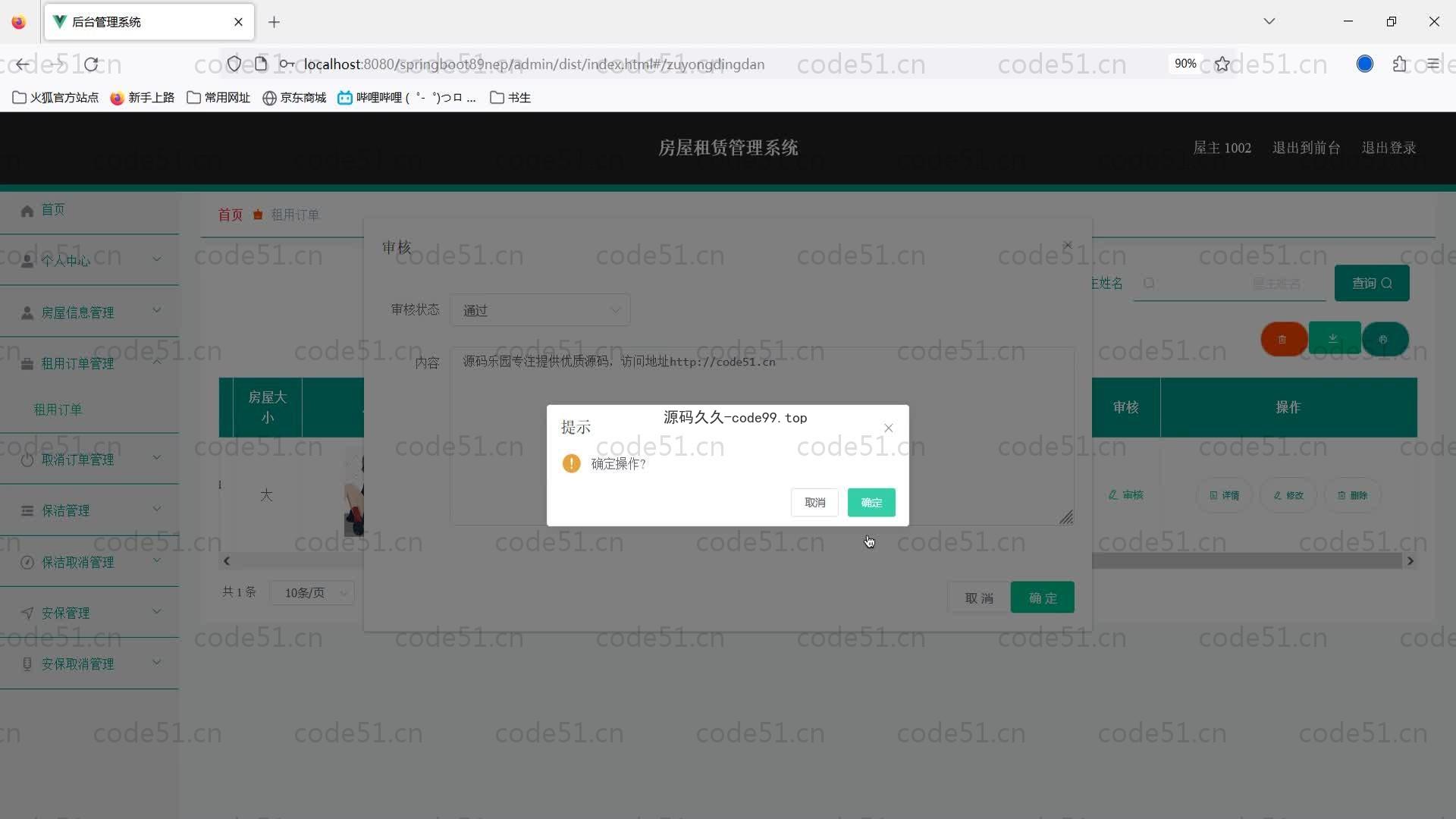1456x819 pixels.
Task: Open the 京东商城 bookmark
Action: tap(294, 98)
